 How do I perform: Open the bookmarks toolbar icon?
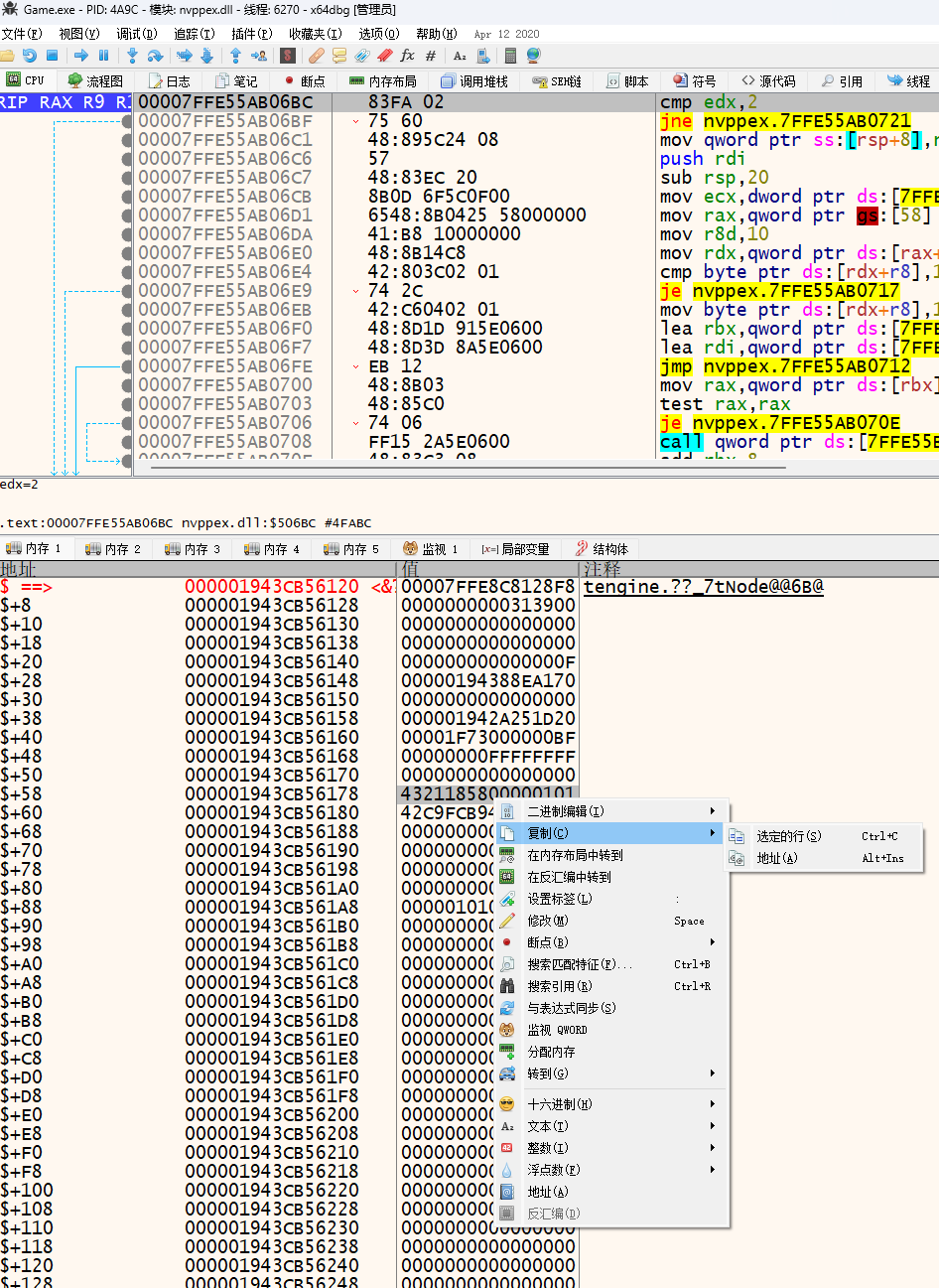point(384,56)
